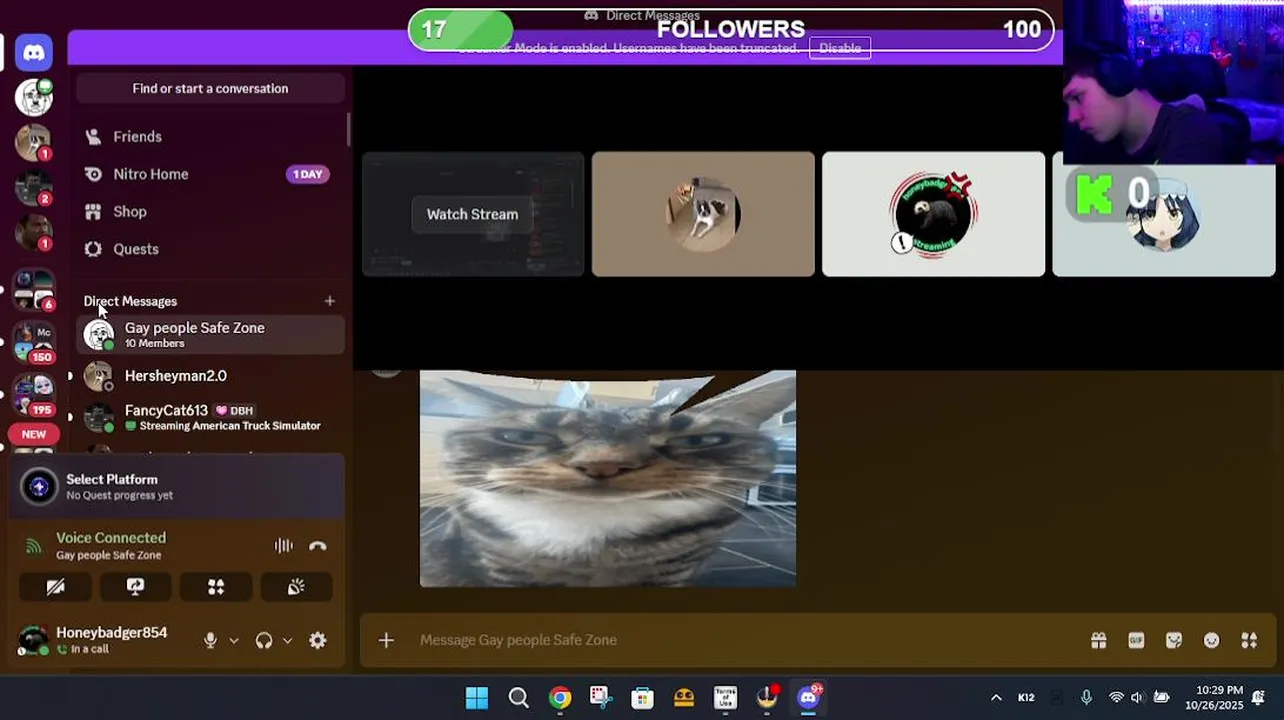Turn on the camera
Image resolution: width=1284 pixels, height=720 pixels.
coord(56,587)
